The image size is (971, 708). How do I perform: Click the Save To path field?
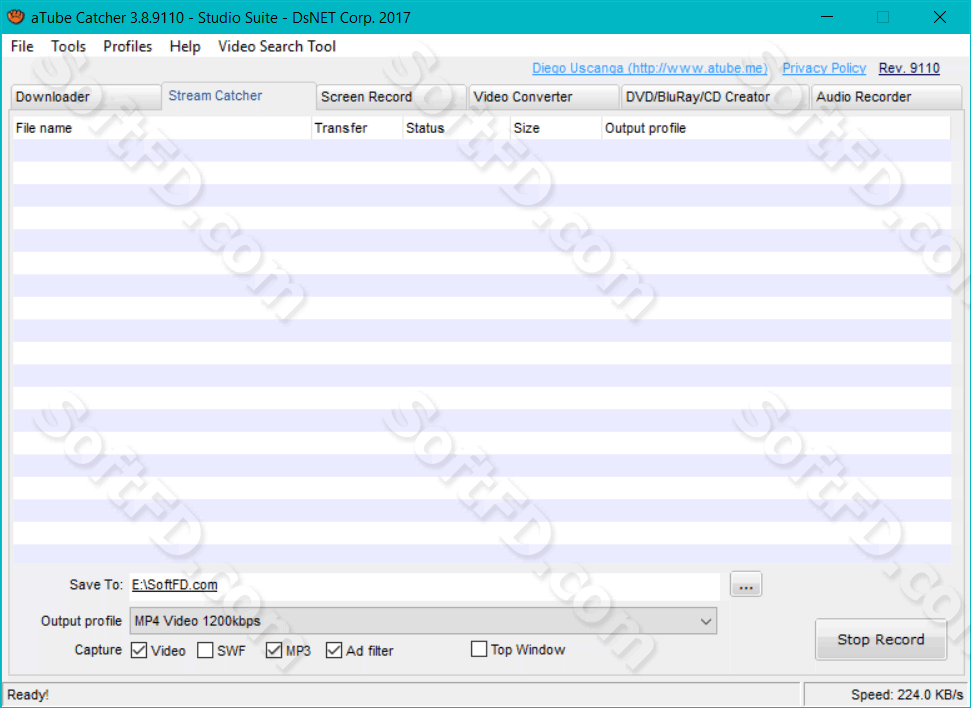click(x=424, y=585)
